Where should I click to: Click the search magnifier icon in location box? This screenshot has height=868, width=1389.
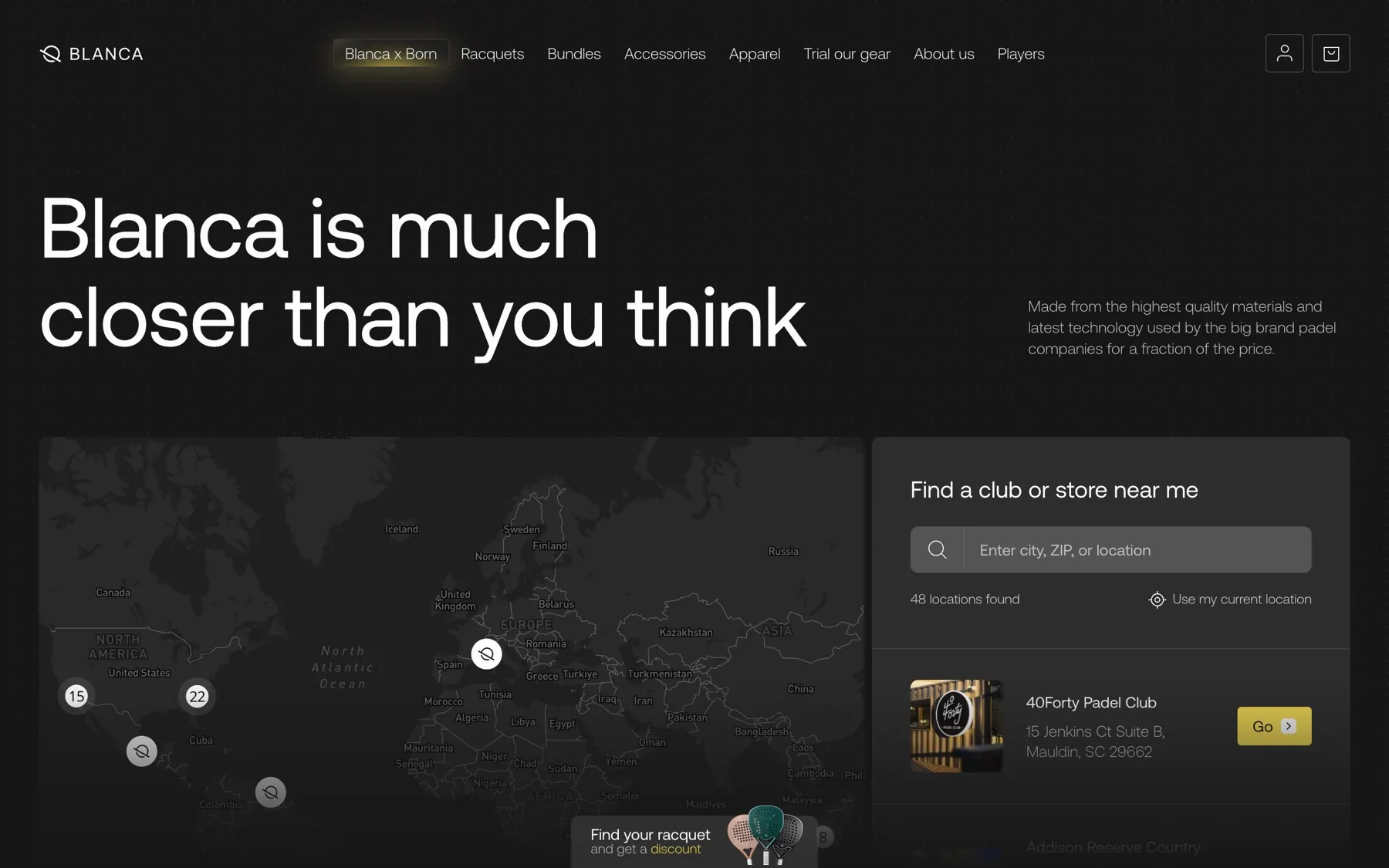point(937,549)
